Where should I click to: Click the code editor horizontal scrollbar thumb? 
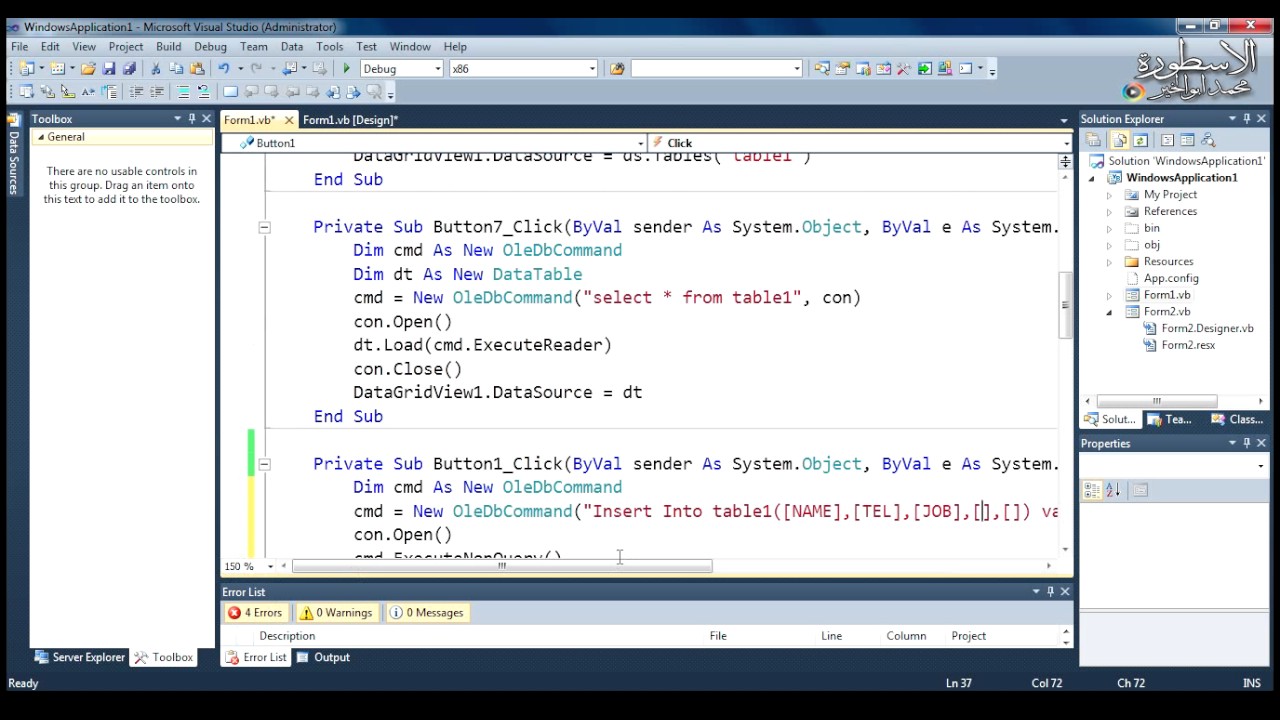tap(502, 566)
